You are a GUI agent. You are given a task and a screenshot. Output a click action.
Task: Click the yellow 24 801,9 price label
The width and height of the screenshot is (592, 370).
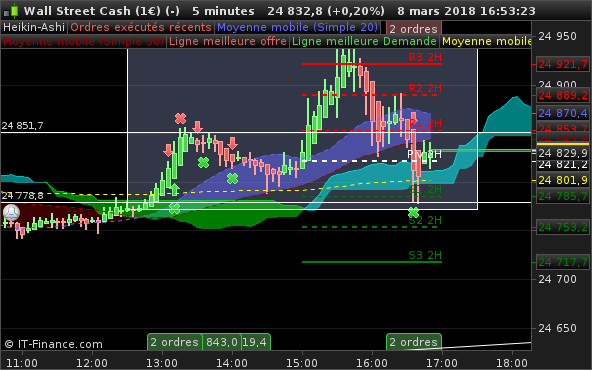[x=563, y=180]
